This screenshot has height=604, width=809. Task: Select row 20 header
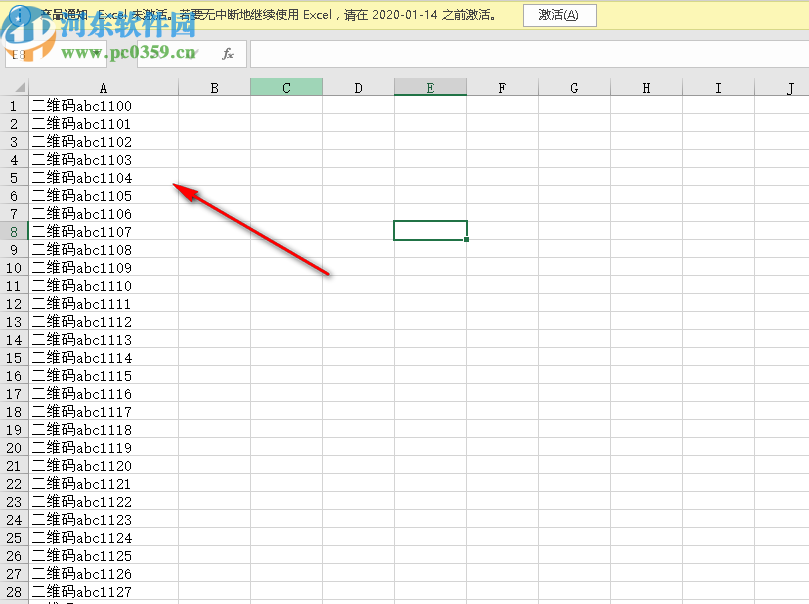pyautogui.click(x=14, y=448)
